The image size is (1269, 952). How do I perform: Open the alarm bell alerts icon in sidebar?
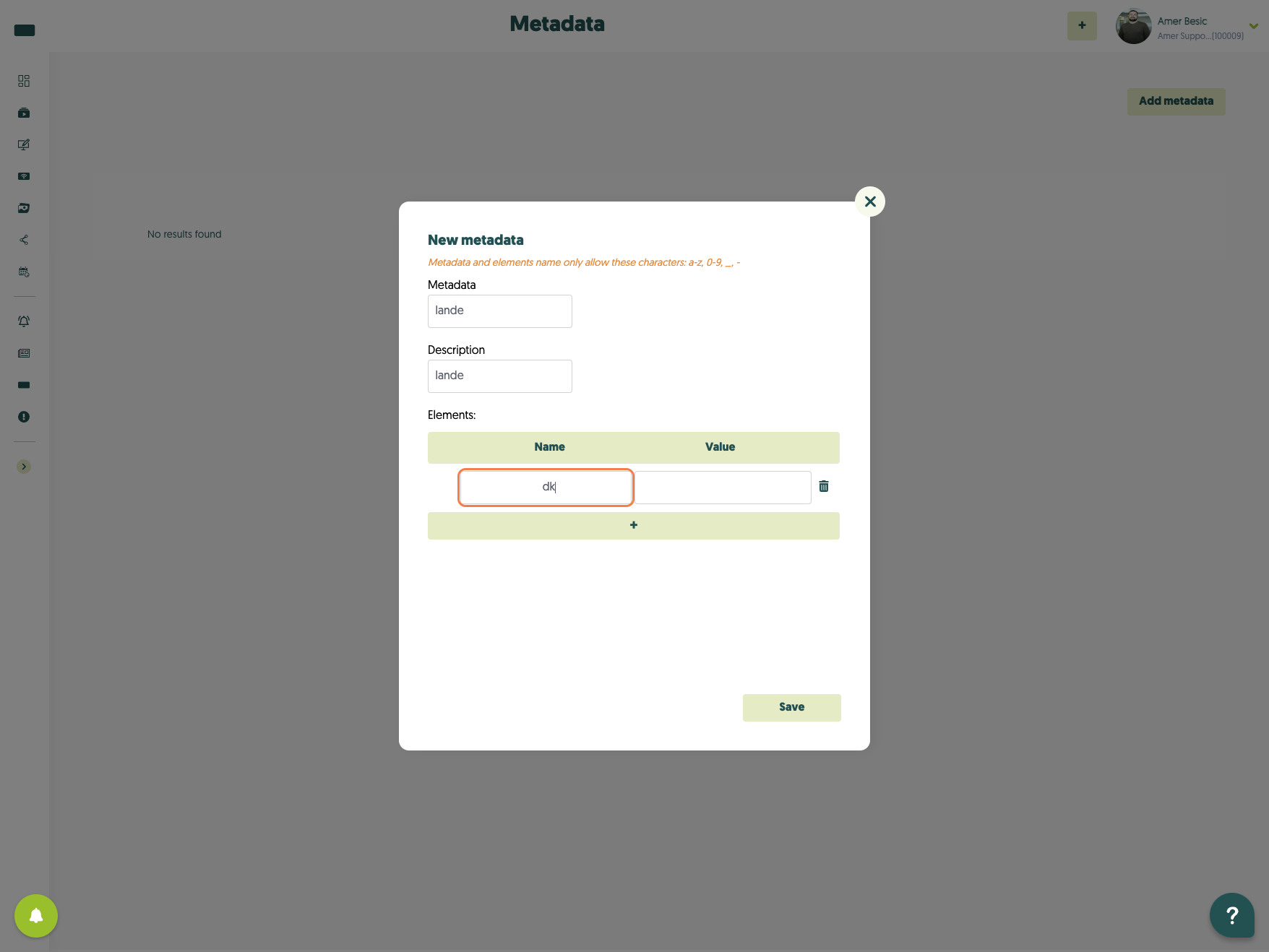[x=24, y=321]
